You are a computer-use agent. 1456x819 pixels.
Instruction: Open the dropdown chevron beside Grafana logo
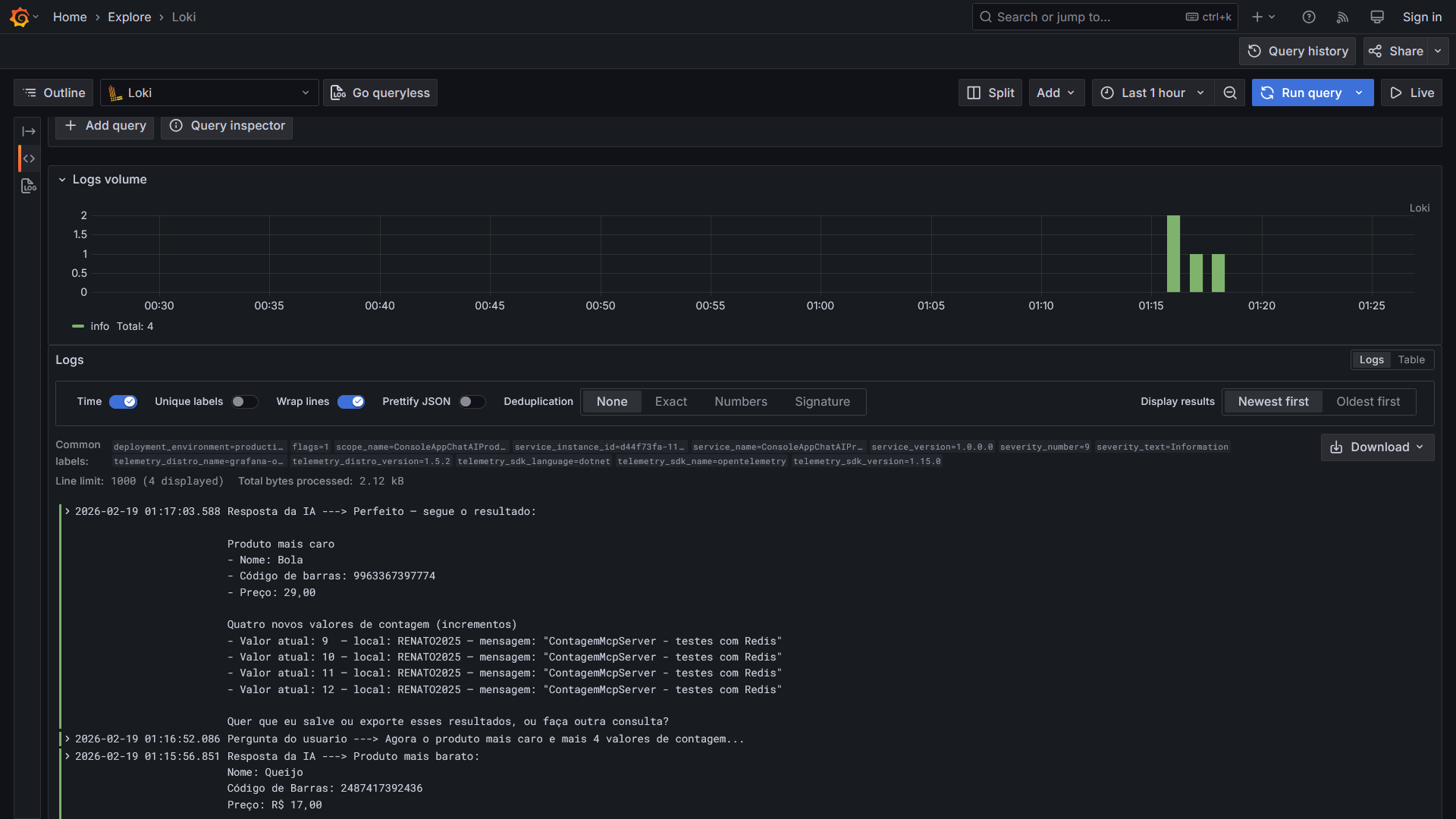point(36,17)
